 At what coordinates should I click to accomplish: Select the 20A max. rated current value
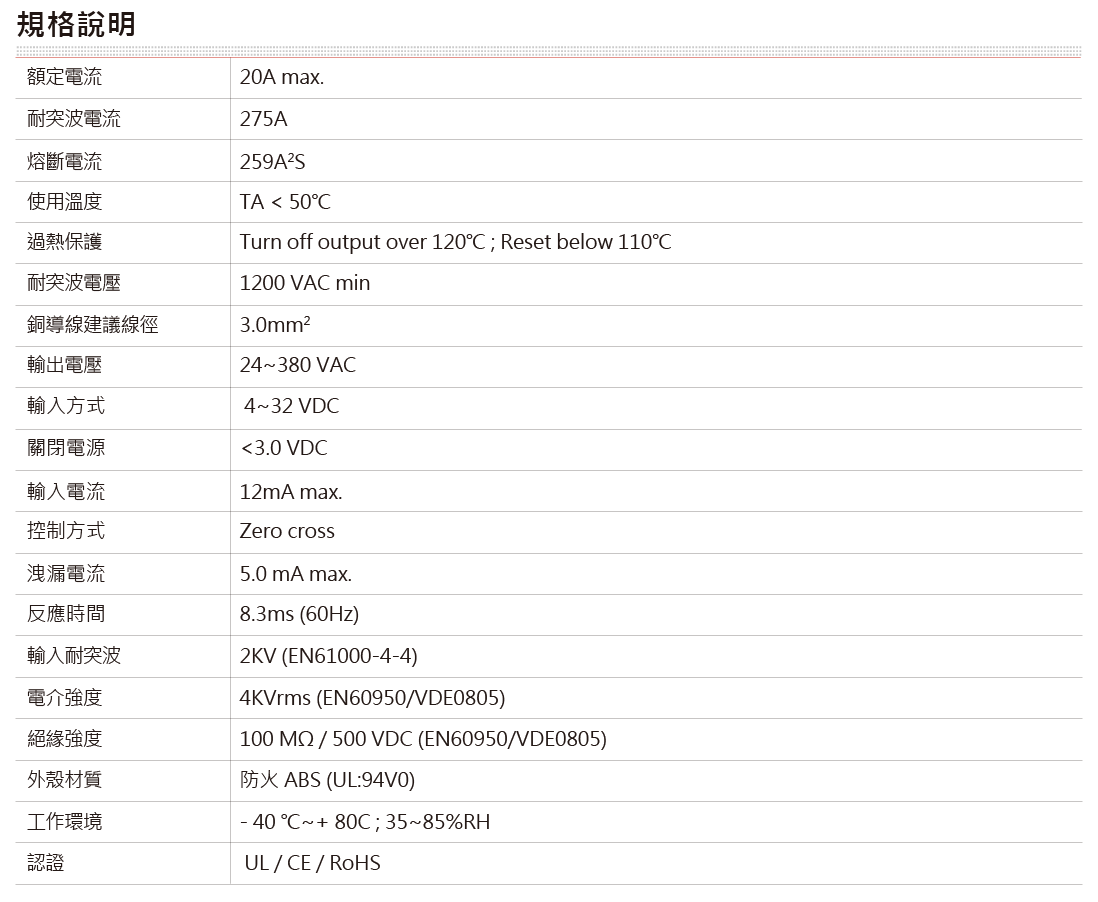[x=282, y=78]
